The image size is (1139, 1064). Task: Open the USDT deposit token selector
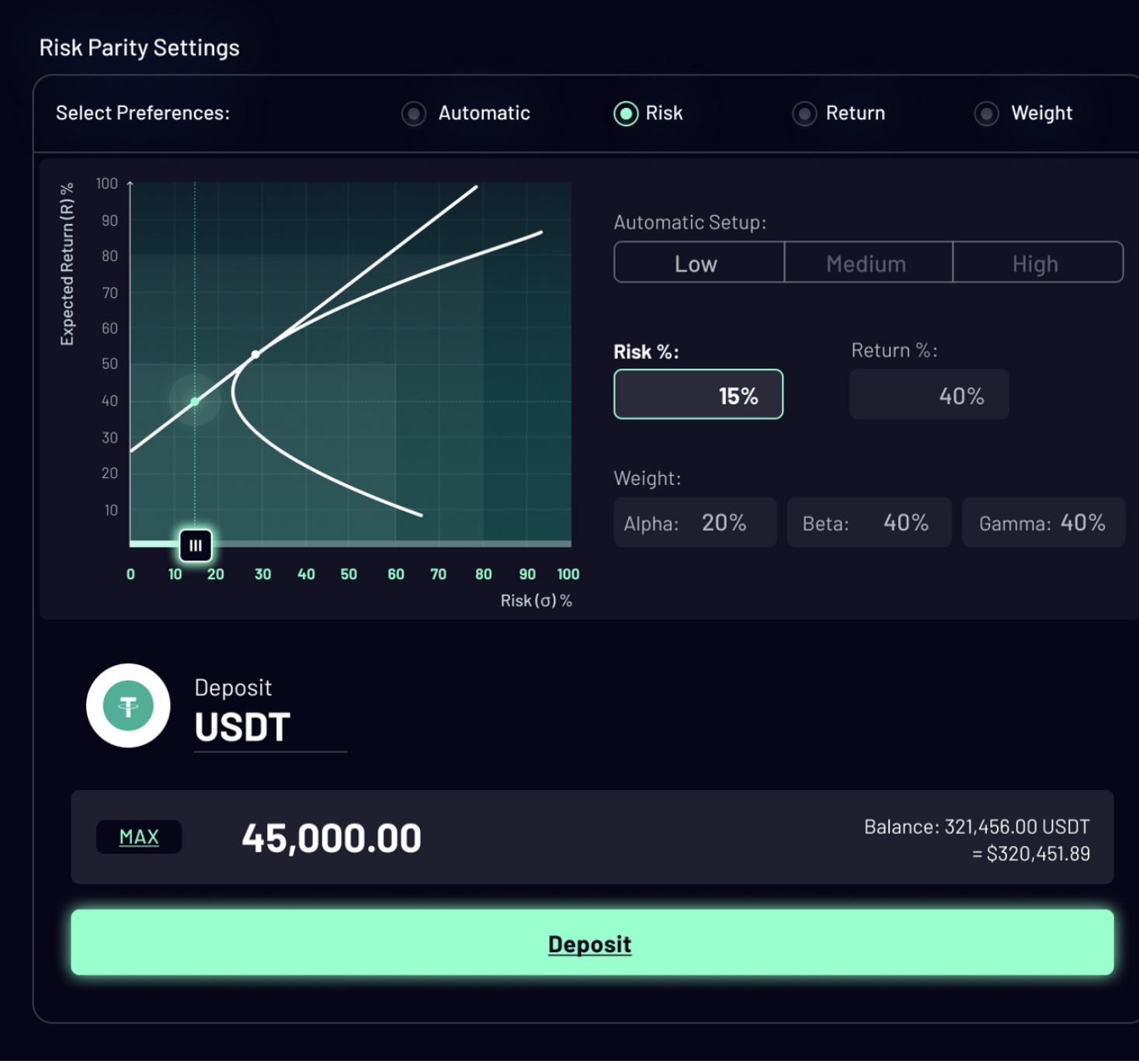[x=242, y=727]
